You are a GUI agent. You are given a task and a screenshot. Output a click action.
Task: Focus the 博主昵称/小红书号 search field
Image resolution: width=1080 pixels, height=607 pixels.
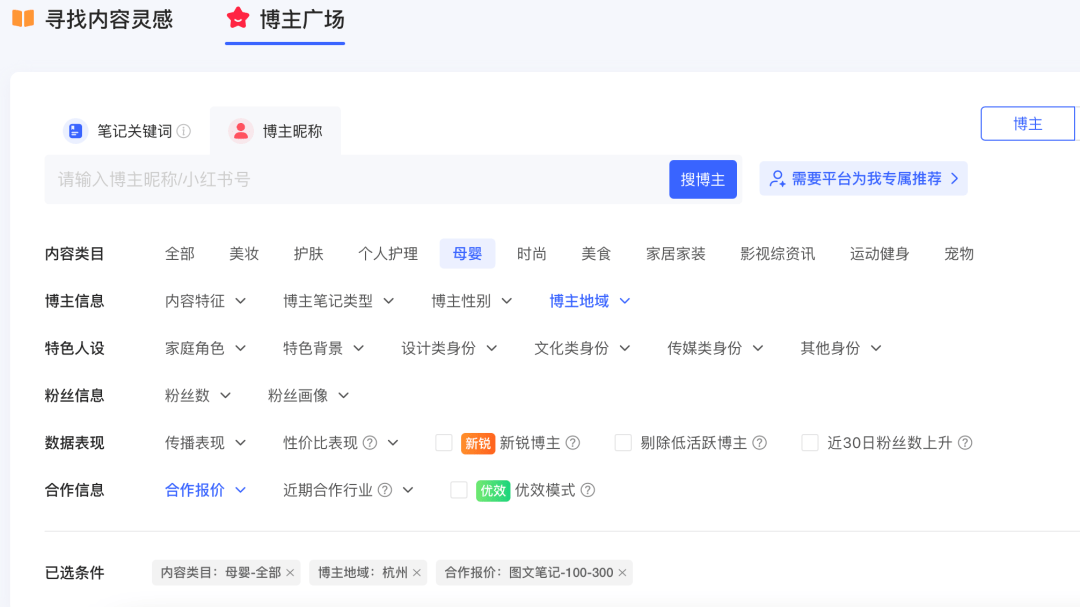355,180
